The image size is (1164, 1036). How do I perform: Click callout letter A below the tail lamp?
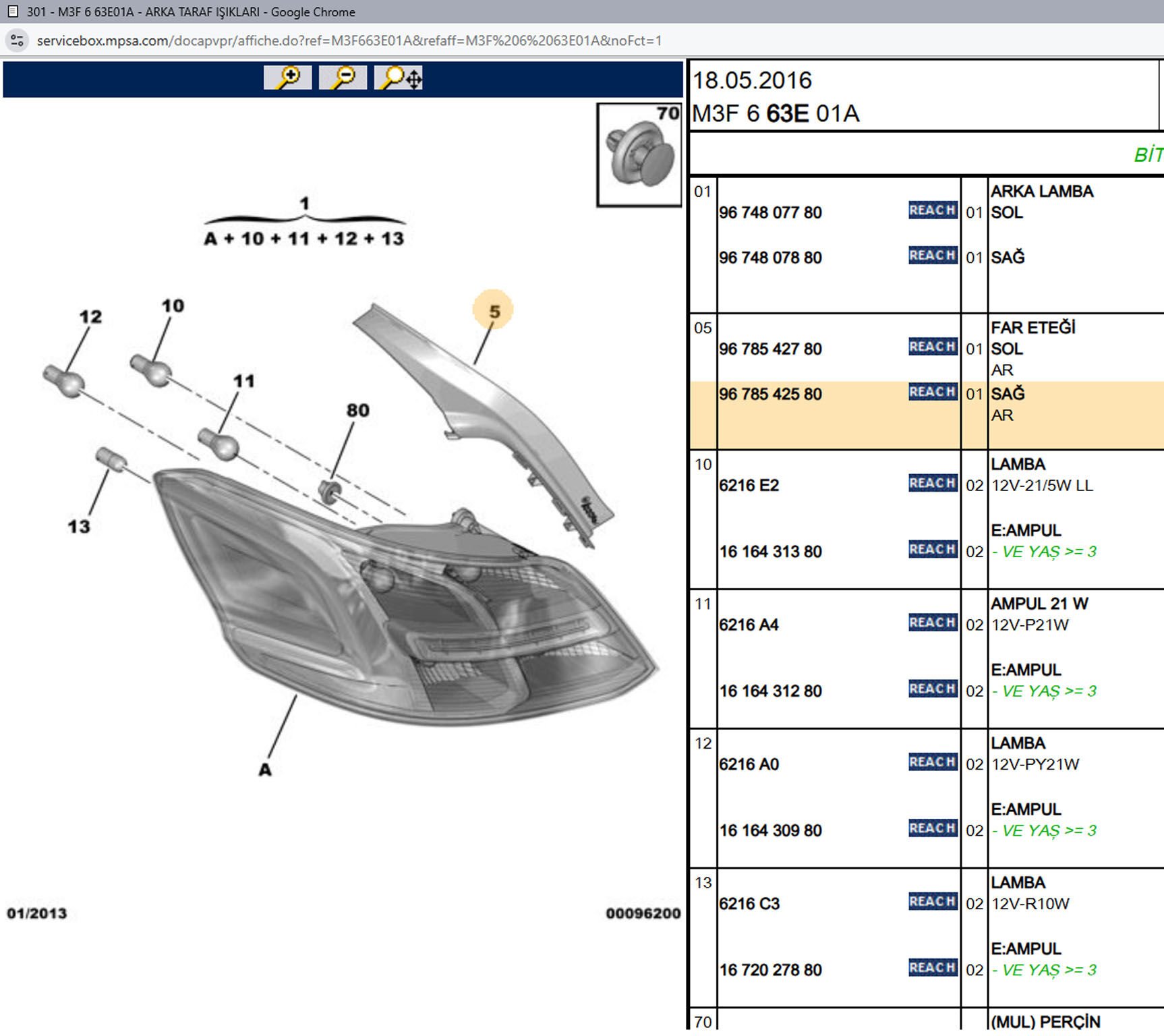[x=265, y=770]
